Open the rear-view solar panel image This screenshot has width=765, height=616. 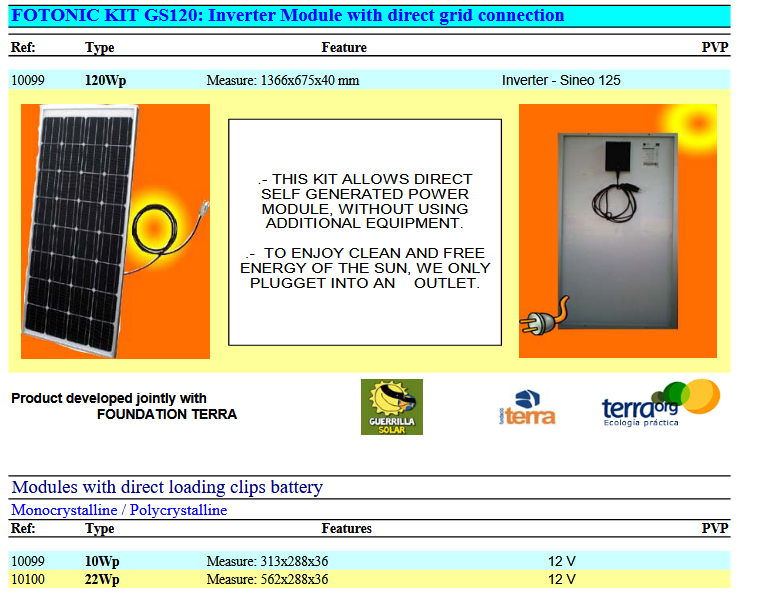pos(617,230)
